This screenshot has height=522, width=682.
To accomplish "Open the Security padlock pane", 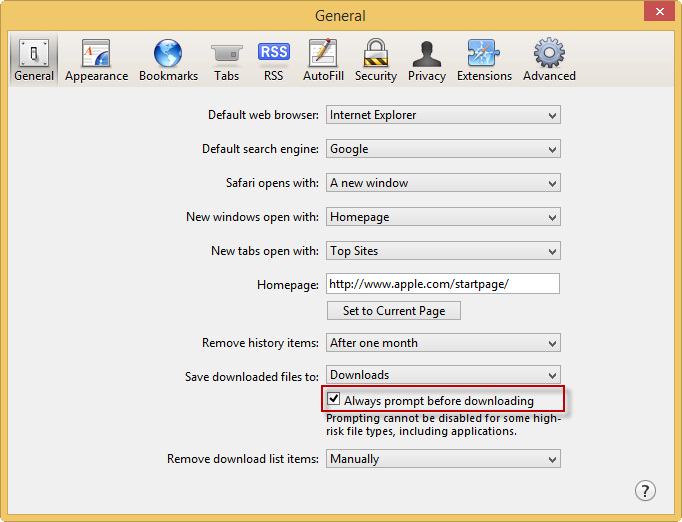I will [376, 60].
